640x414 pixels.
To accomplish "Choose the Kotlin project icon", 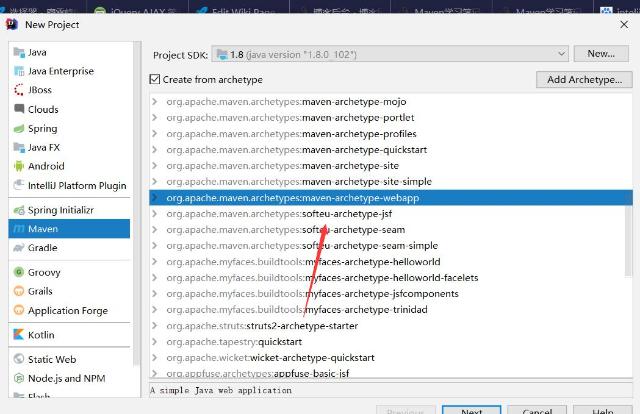I will 19,335.
